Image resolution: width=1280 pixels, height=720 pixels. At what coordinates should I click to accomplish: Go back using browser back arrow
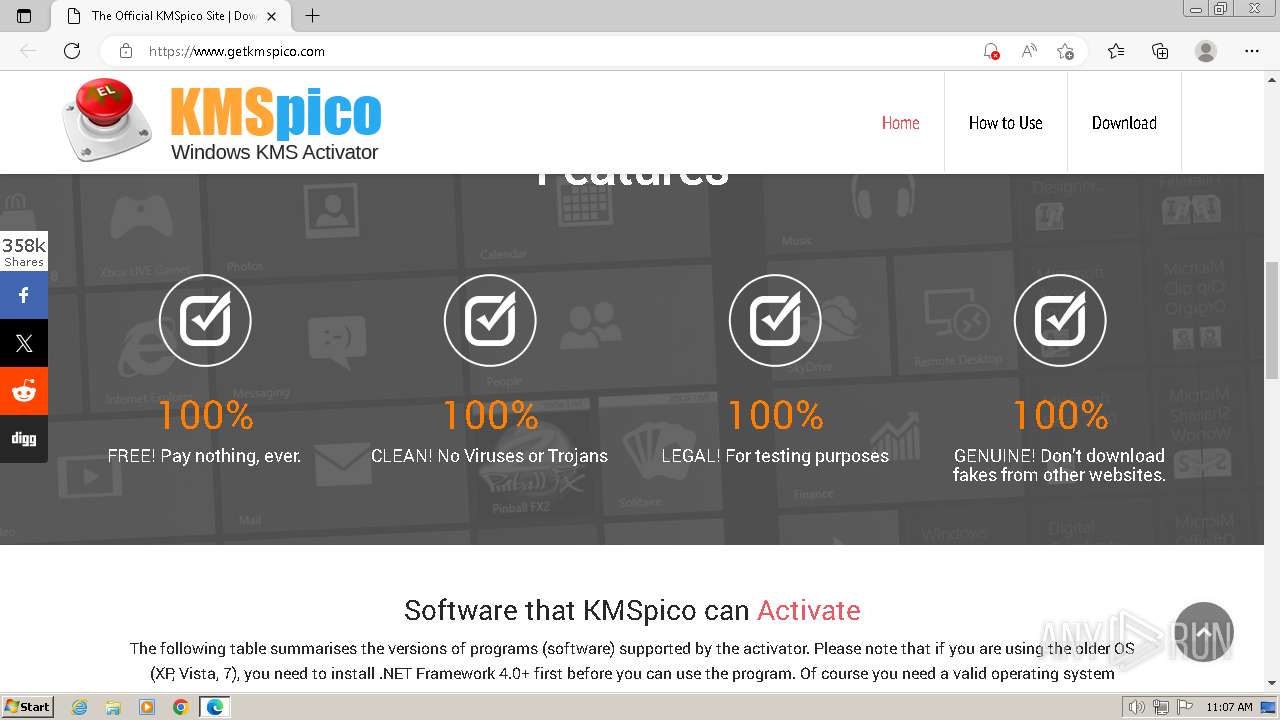pos(28,51)
